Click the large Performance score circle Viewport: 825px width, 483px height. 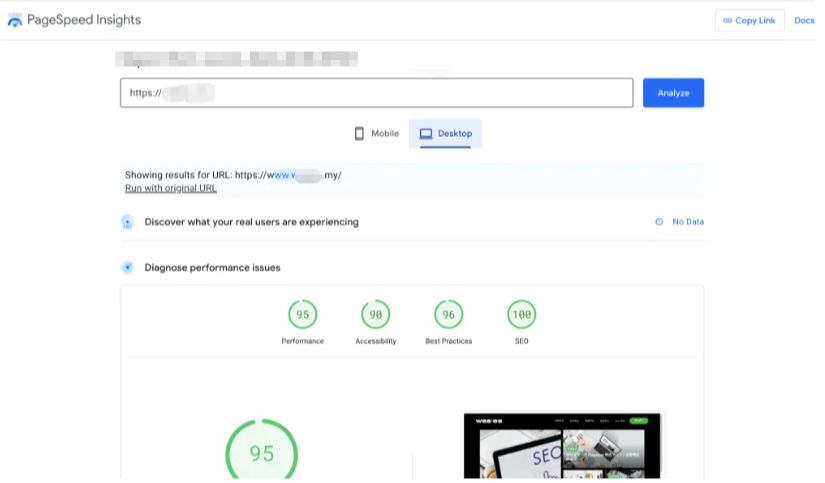pos(261,453)
